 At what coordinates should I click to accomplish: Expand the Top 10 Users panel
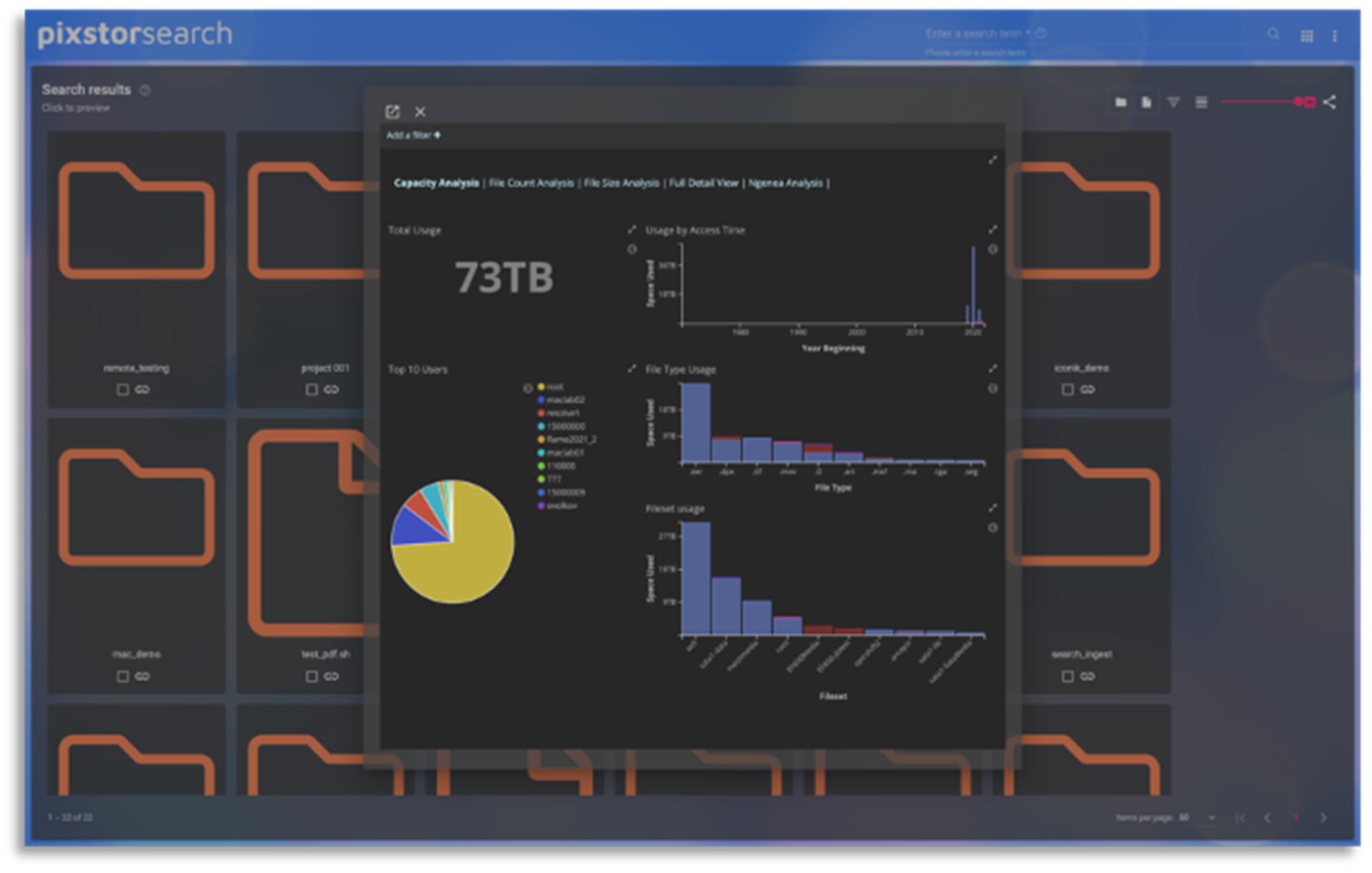click(631, 368)
